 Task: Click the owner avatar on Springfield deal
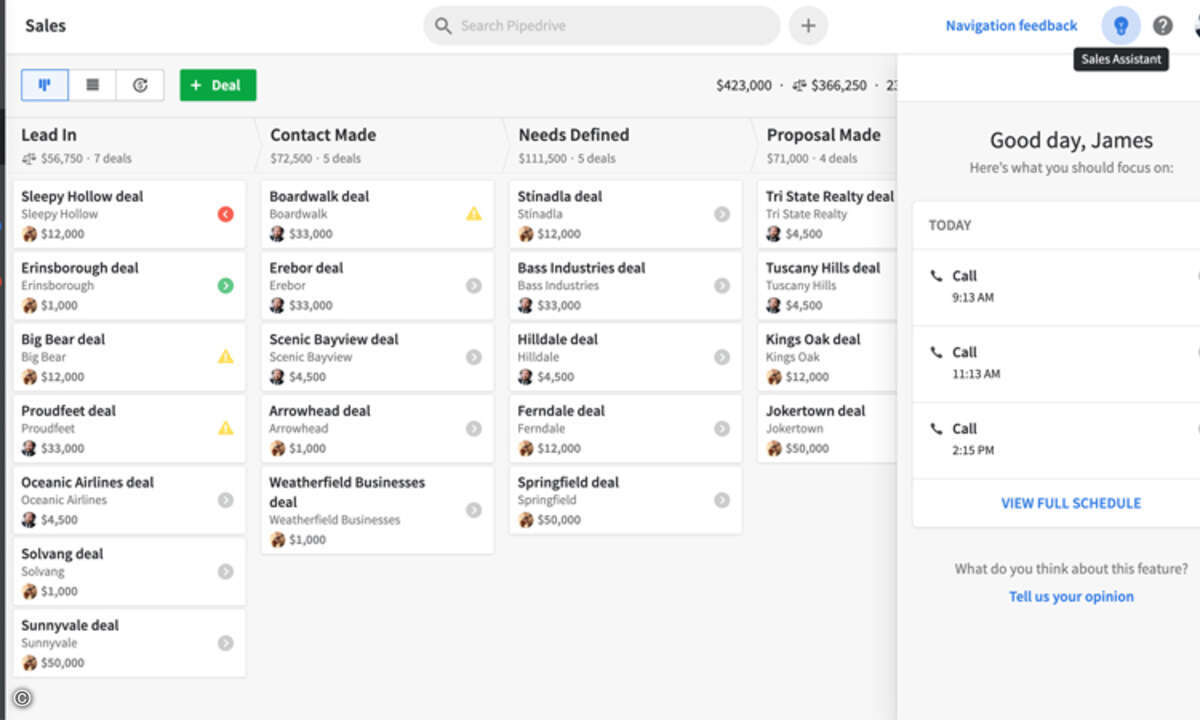[526, 520]
